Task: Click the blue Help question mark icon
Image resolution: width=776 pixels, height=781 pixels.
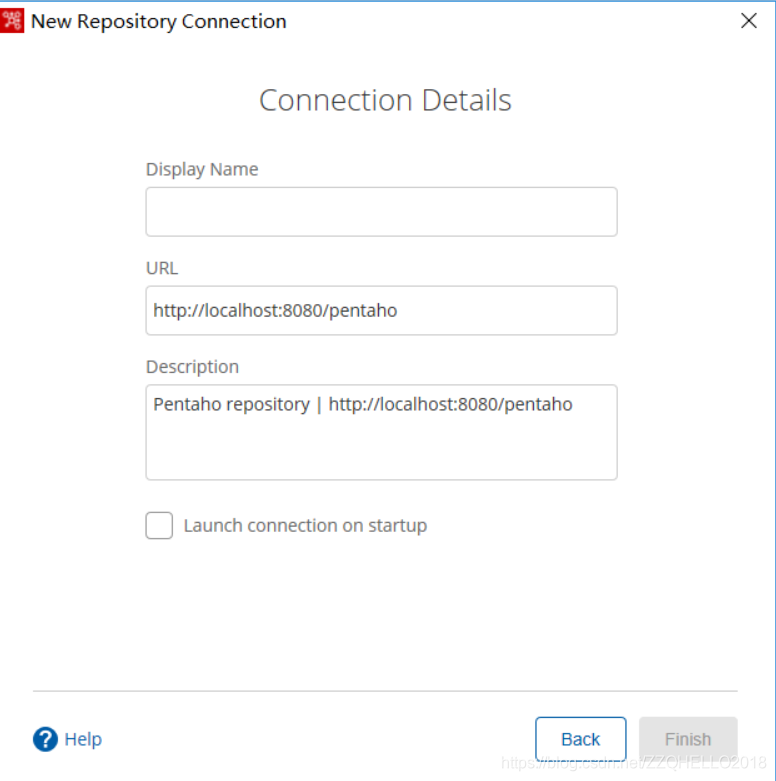Action: click(x=45, y=739)
